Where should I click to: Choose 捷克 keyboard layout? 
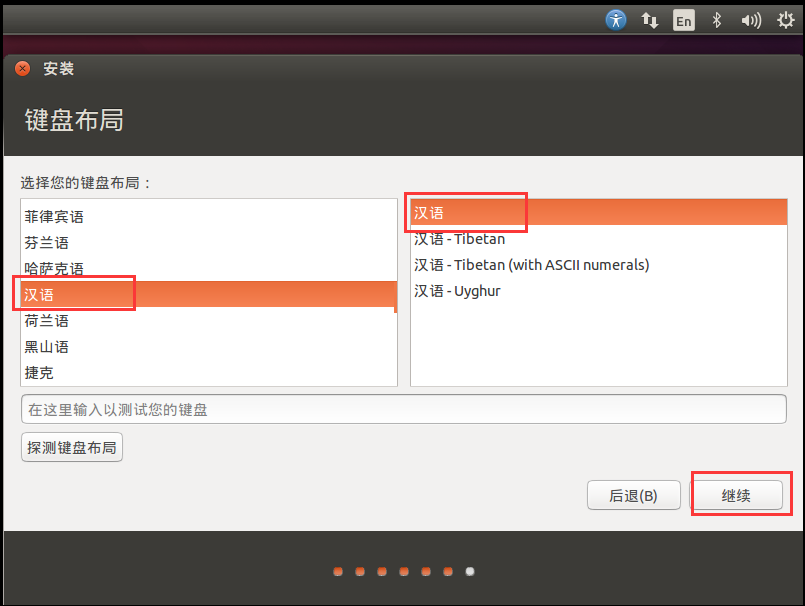click(208, 373)
